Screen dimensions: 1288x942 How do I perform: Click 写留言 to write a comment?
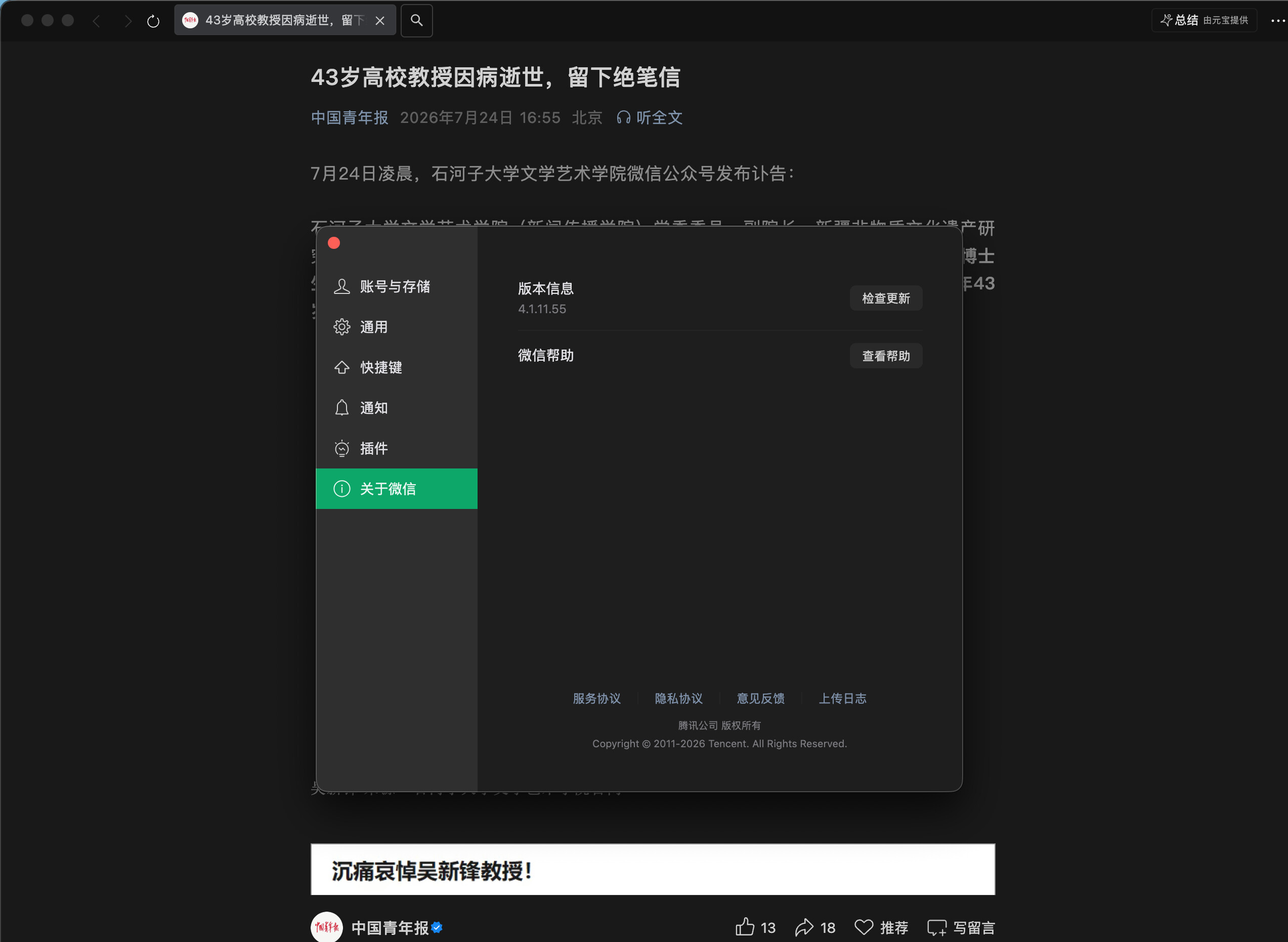961,928
